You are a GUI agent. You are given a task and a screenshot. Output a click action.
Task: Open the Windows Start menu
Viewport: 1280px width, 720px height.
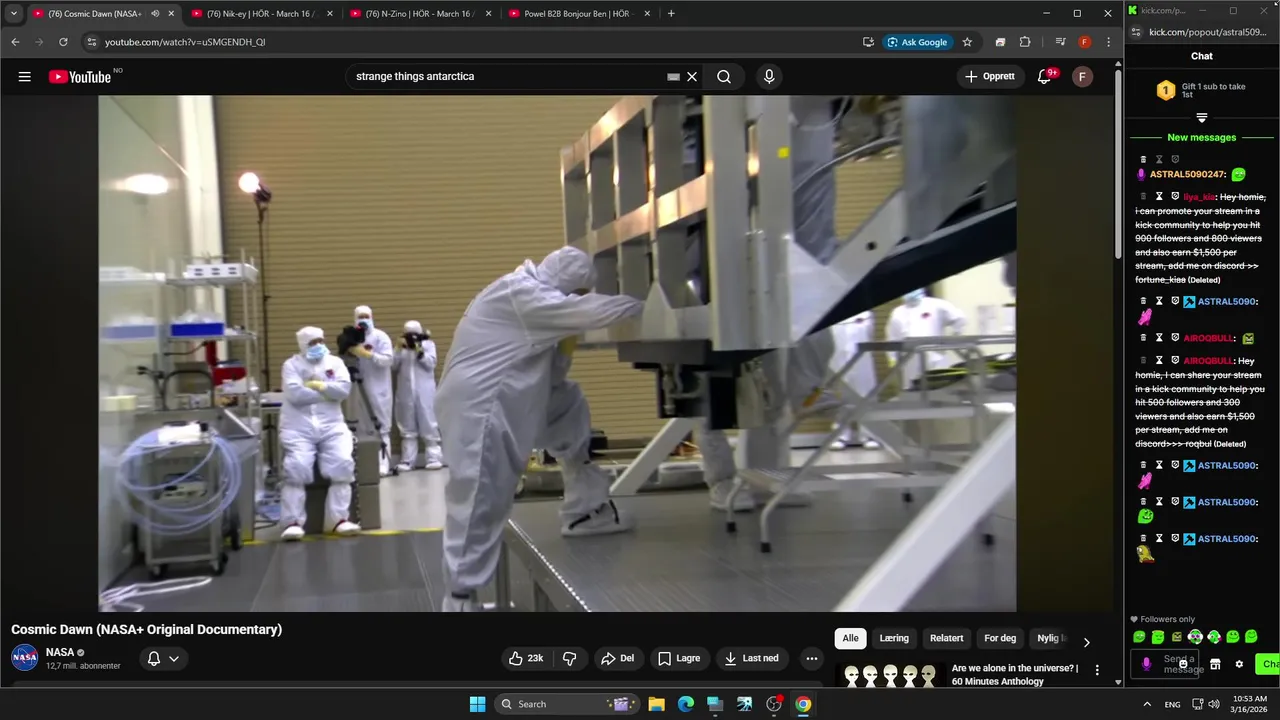pos(477,704)
